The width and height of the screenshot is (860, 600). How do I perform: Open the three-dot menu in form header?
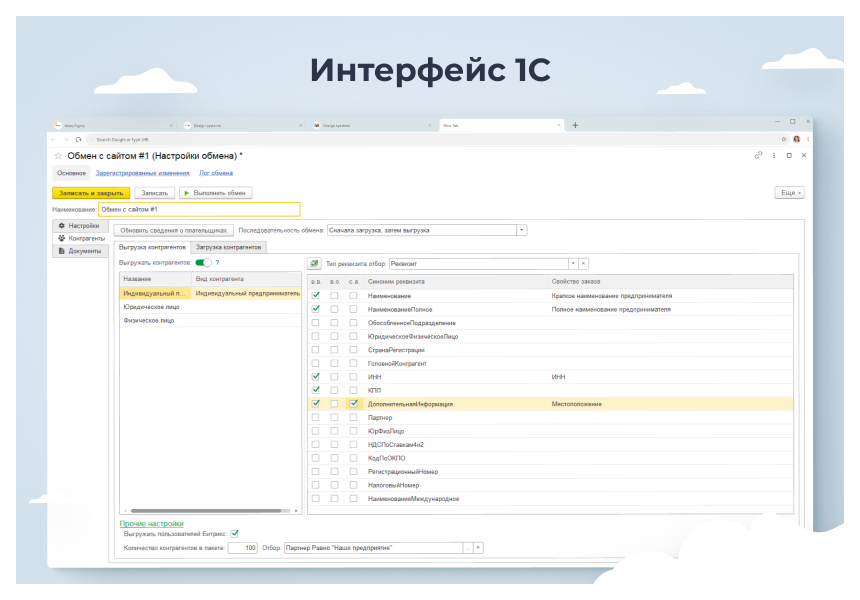(x=774, y=156)
